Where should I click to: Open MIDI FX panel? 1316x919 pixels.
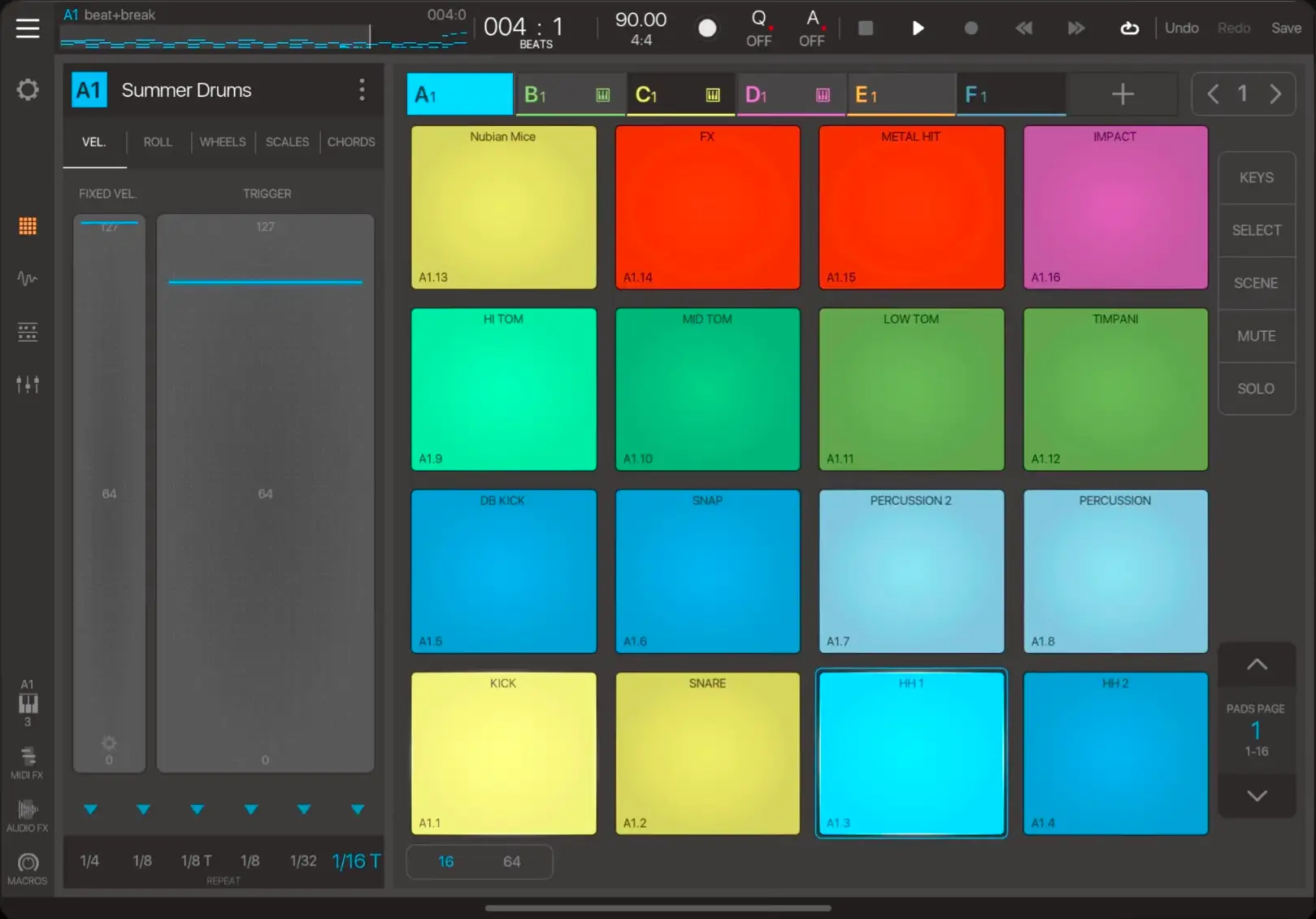point(28,763)
